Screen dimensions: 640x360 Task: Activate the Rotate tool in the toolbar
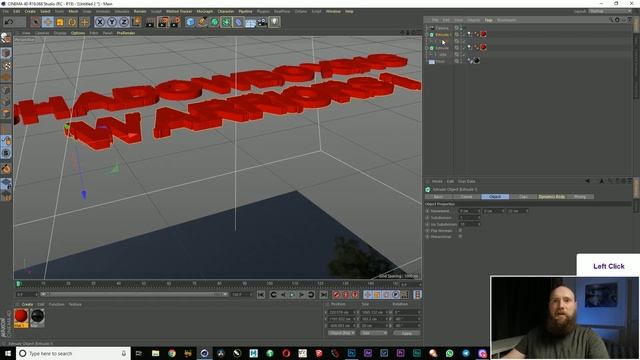[x=72, y=22]
